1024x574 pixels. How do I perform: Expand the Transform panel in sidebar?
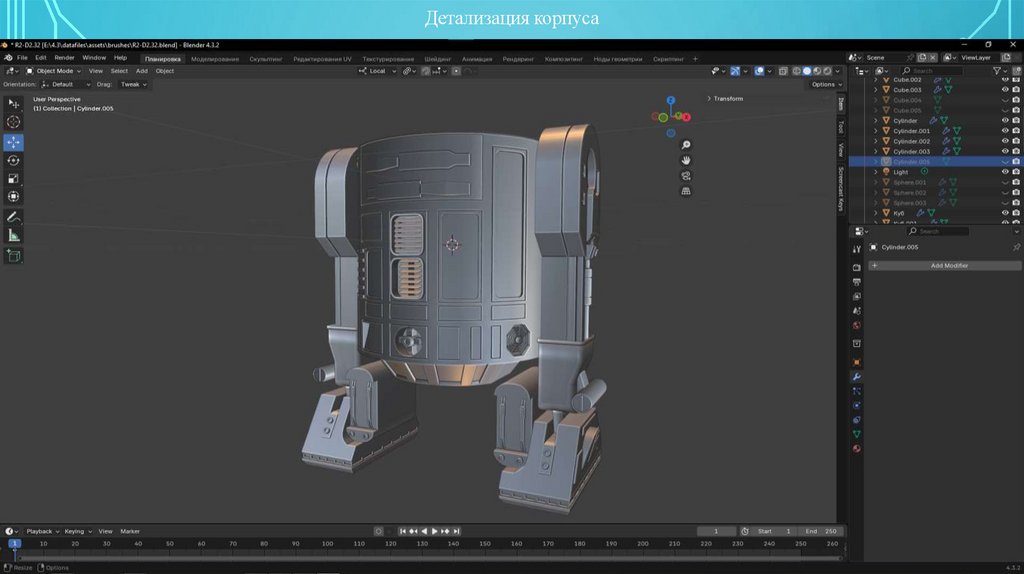pos(726,98)
